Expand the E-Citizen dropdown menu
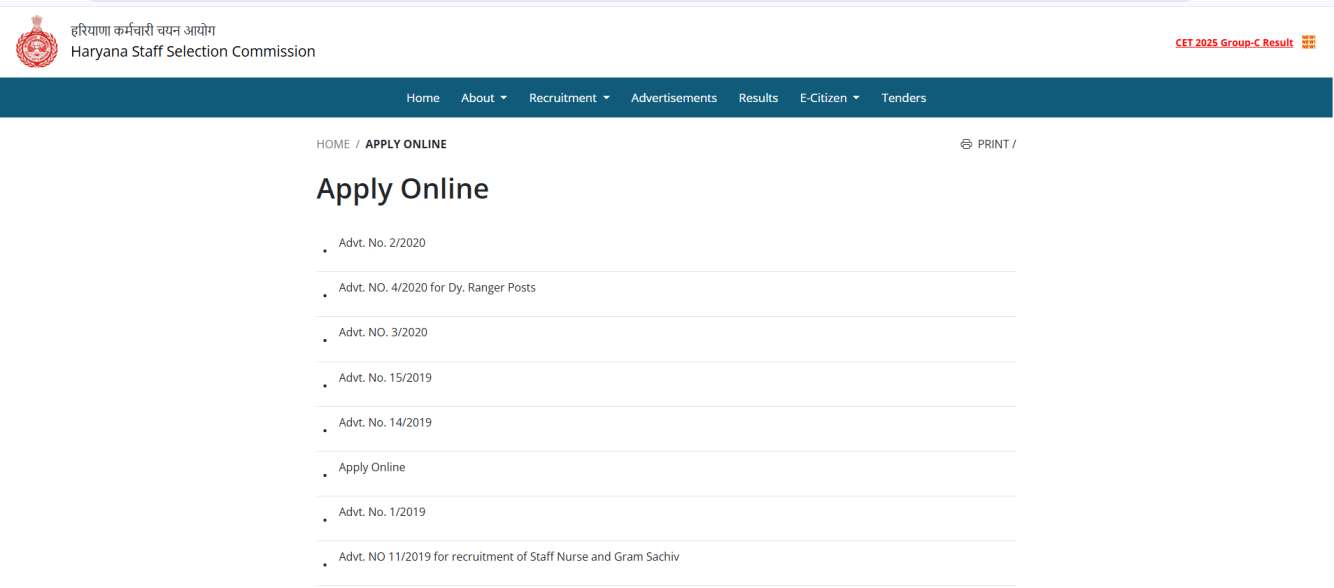 pos(827,97)
